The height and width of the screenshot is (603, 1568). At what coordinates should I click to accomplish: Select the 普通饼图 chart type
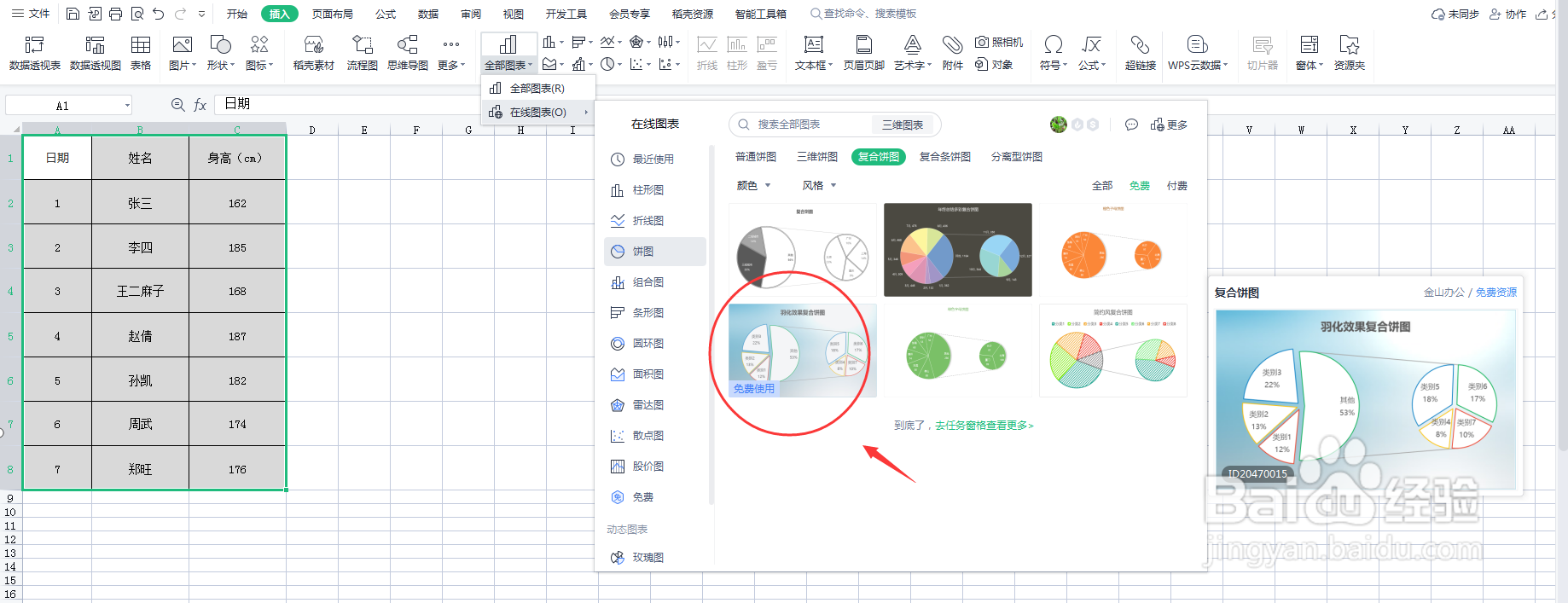click(756, 157)
